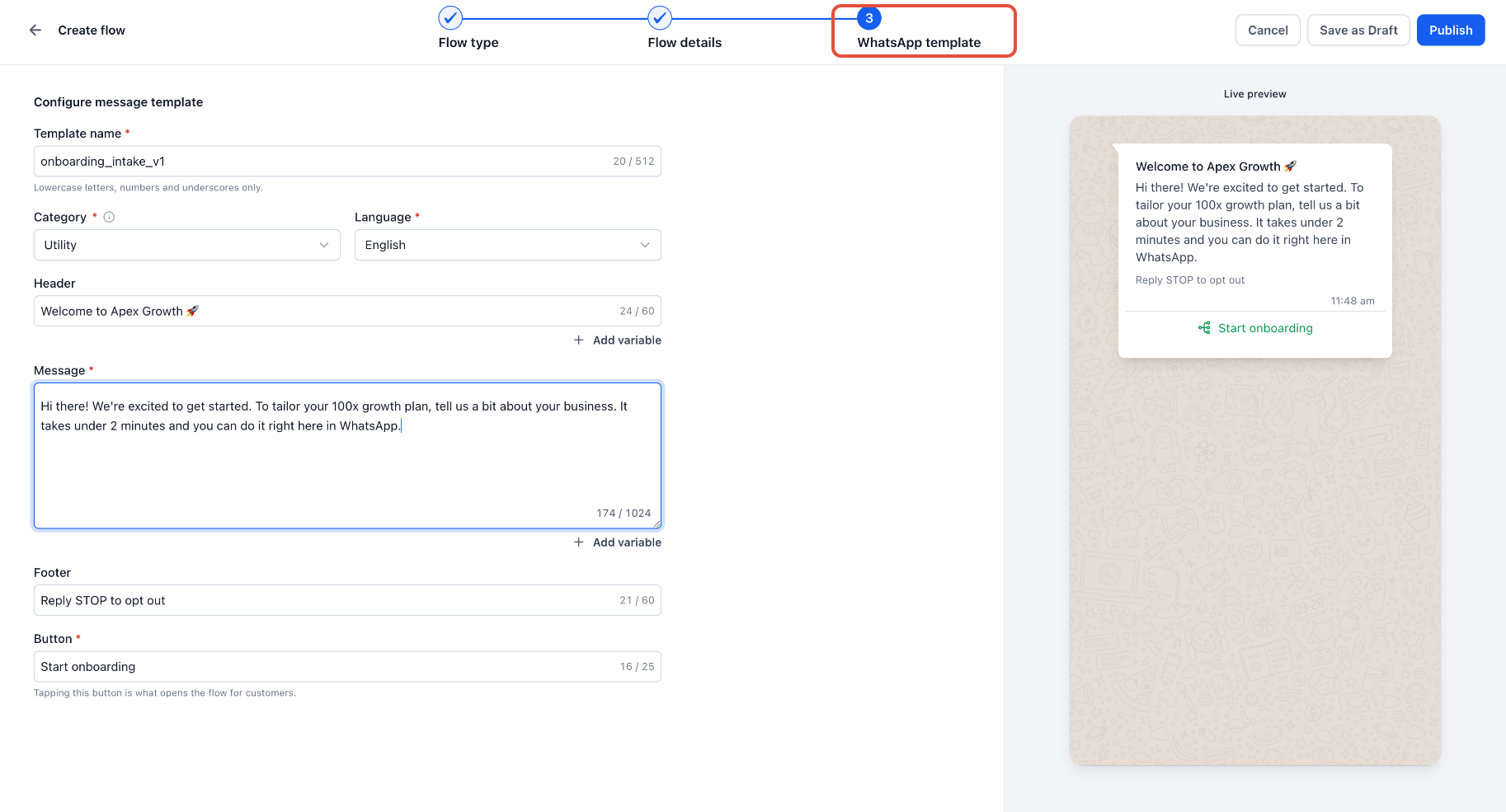Focus the Template name input

click(x=347, y=162)
